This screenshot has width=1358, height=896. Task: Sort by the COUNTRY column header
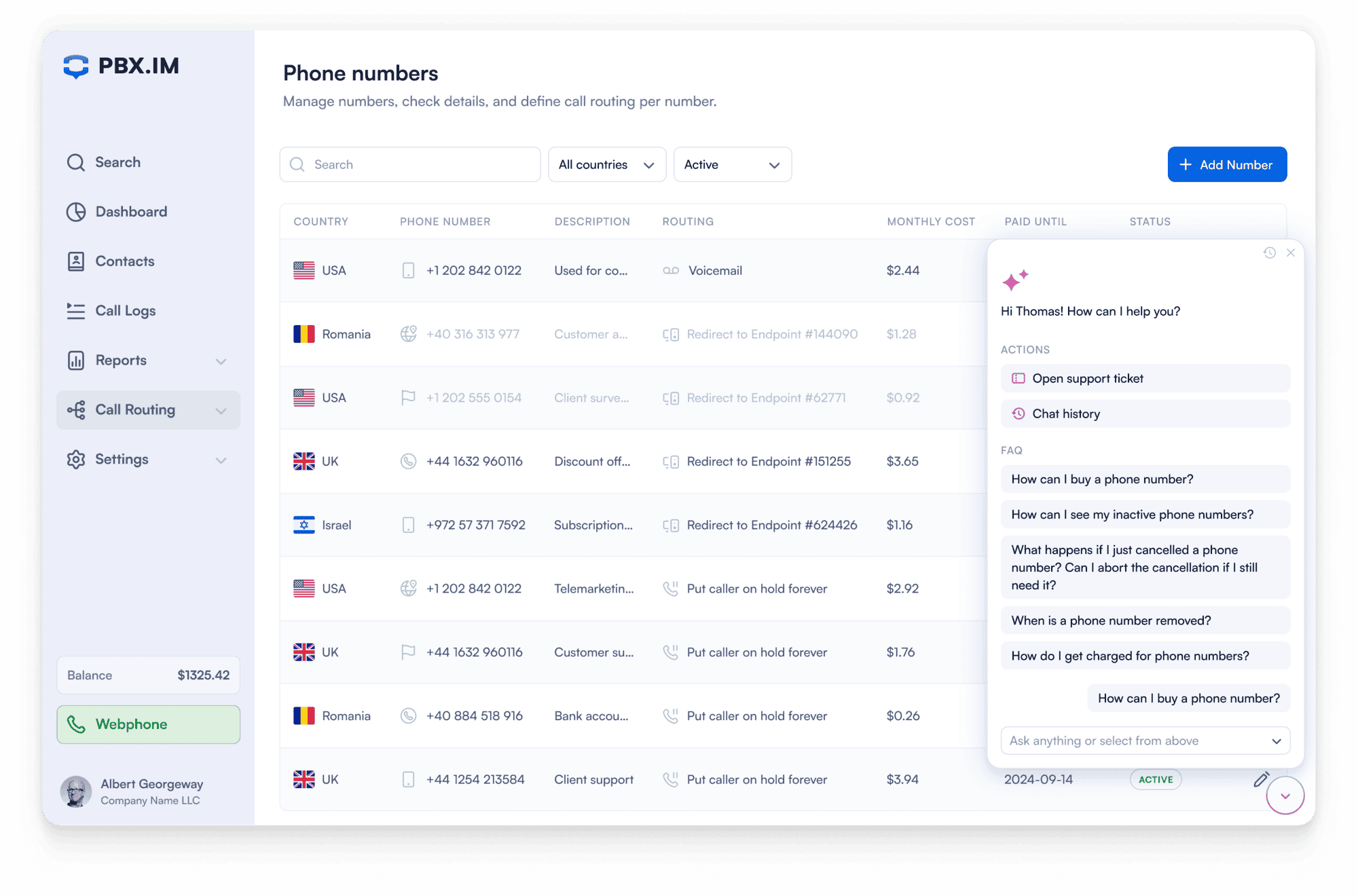320,222
